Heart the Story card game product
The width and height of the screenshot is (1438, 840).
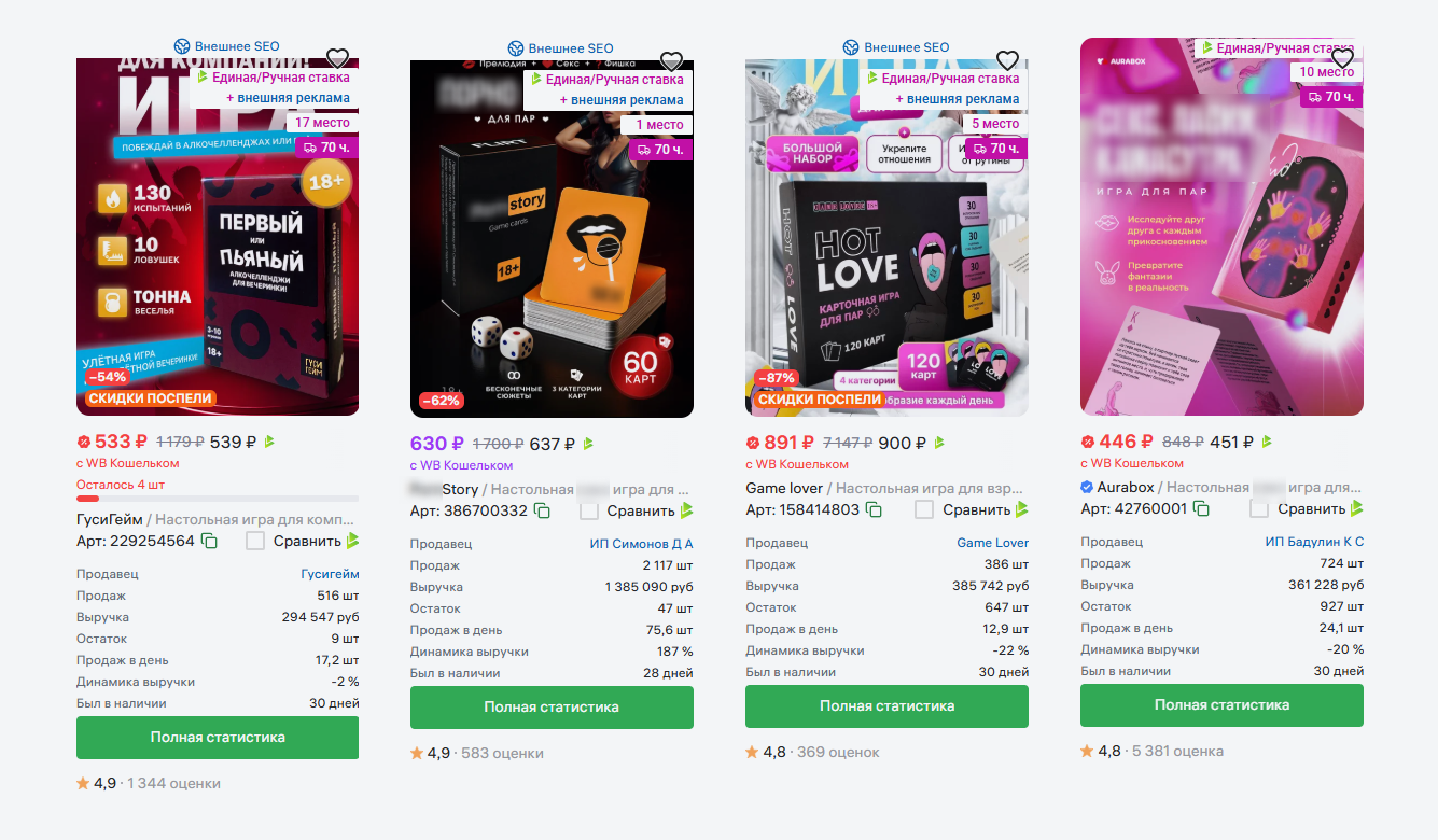671,61
